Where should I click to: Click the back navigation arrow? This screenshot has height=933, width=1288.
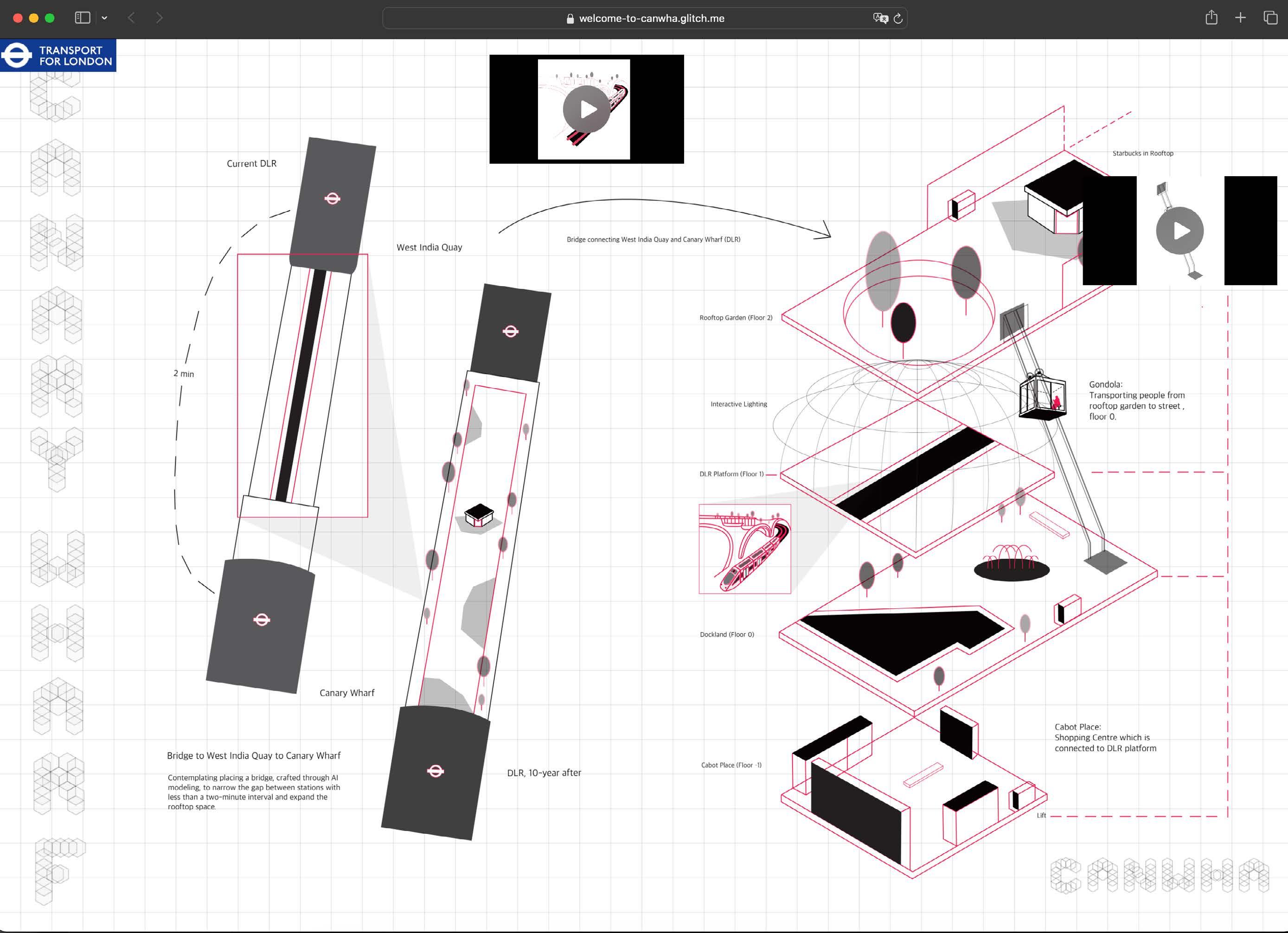click(x=131, y=18)
